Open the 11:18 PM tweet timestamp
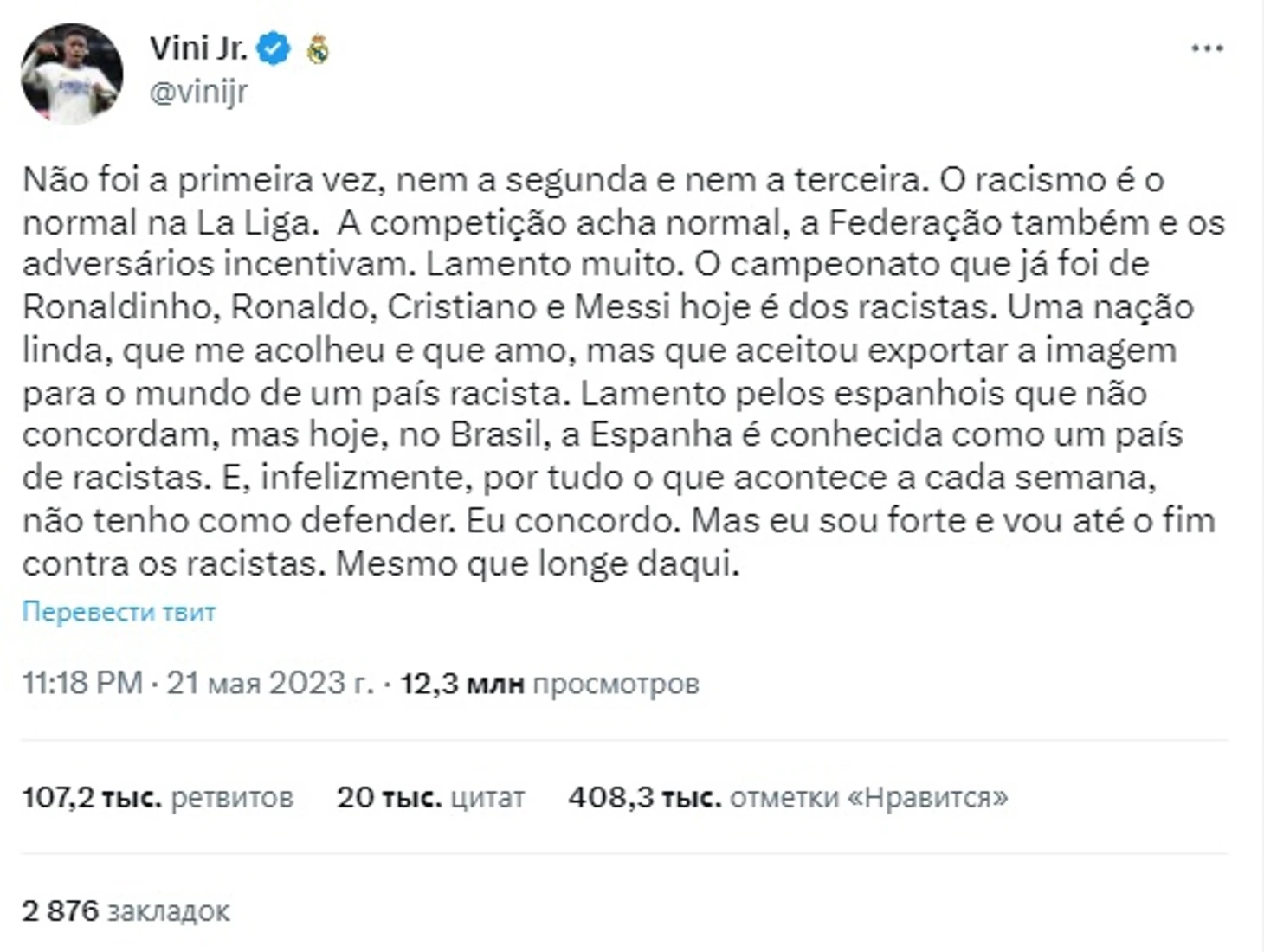 [x=82, y=683]
